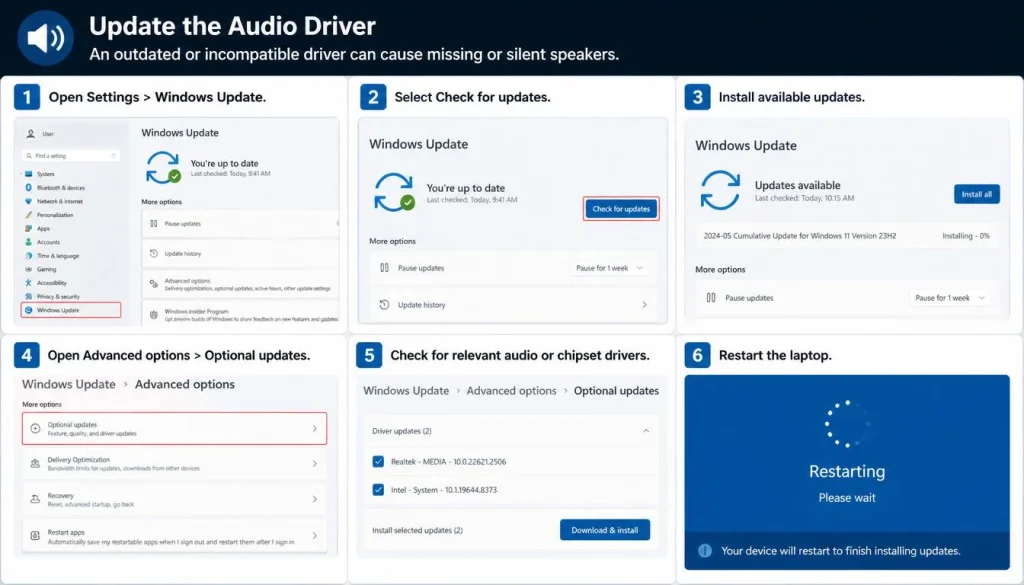1024x585 pixels.
Task: Click 'Pause updates' text in step 2 panel
Action: tap(421, 268)
